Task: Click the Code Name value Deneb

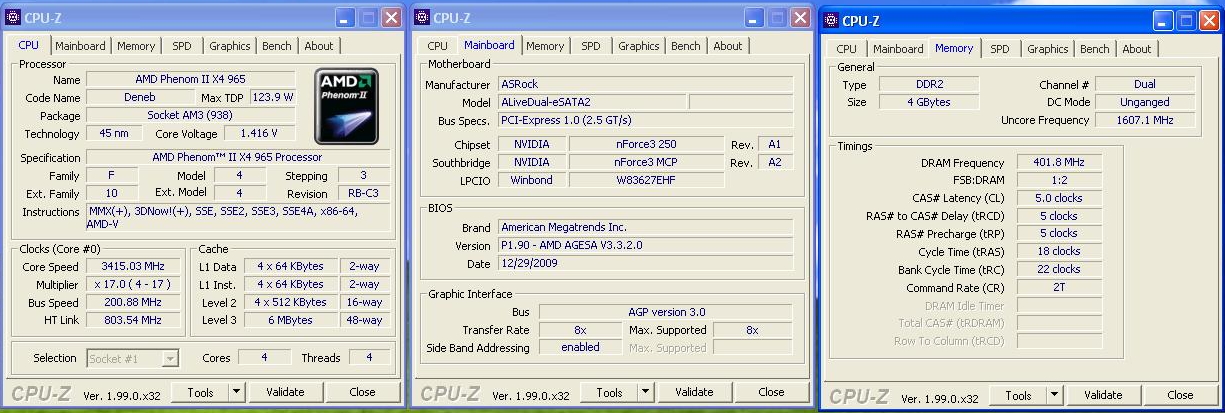Action: pos(138,97)
